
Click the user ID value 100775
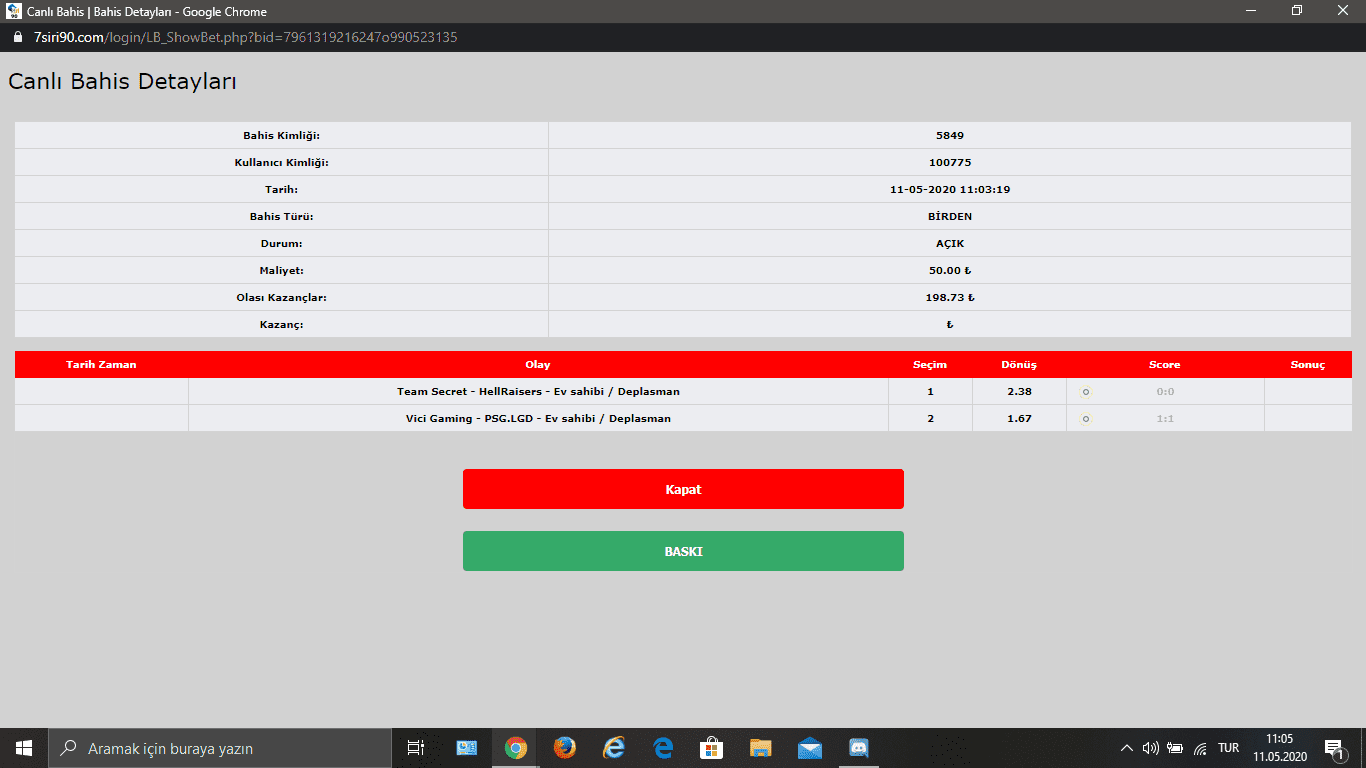[950, 163]
